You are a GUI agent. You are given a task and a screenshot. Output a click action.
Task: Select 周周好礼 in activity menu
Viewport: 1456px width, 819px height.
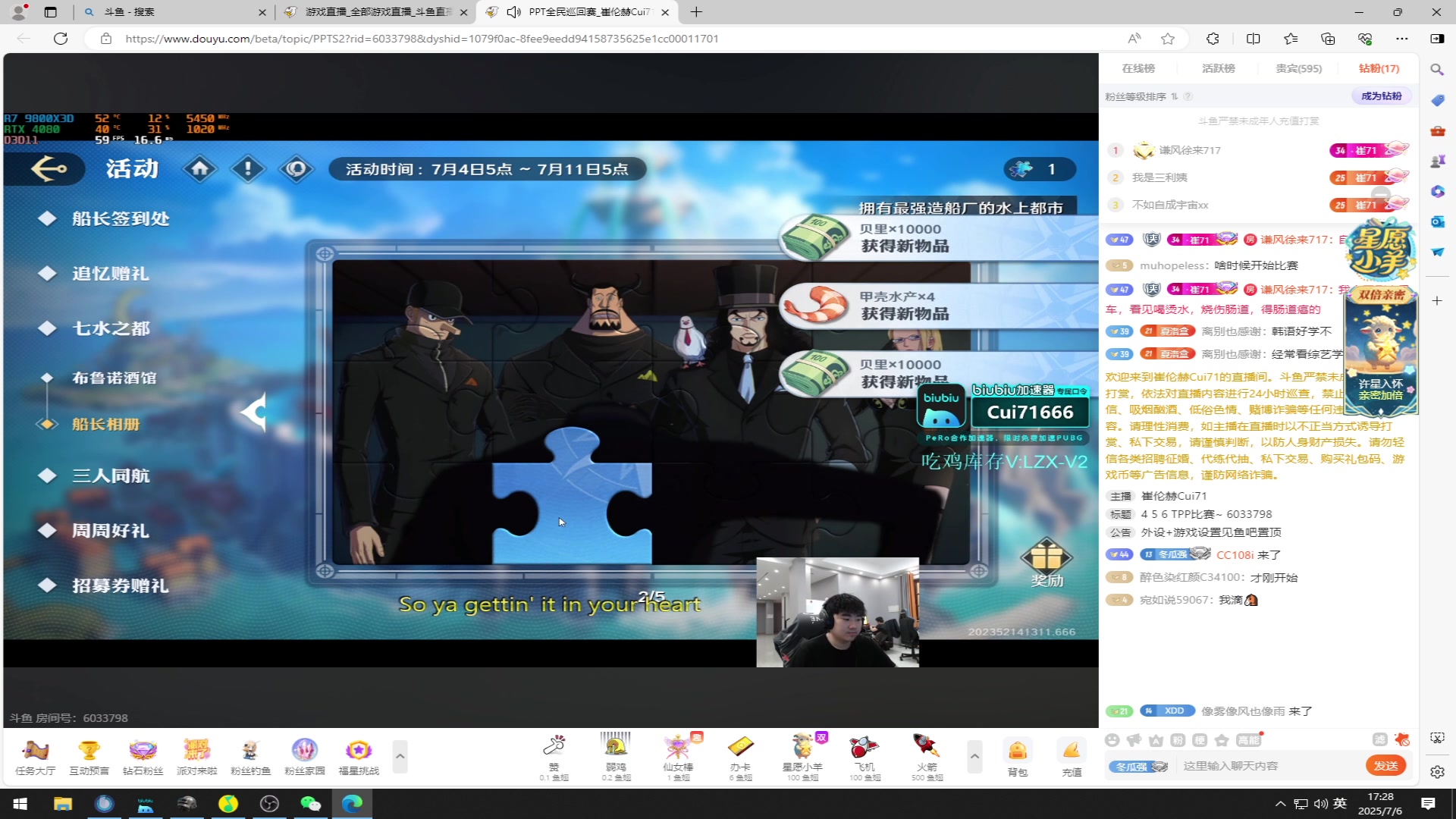(x=111, y=531)
